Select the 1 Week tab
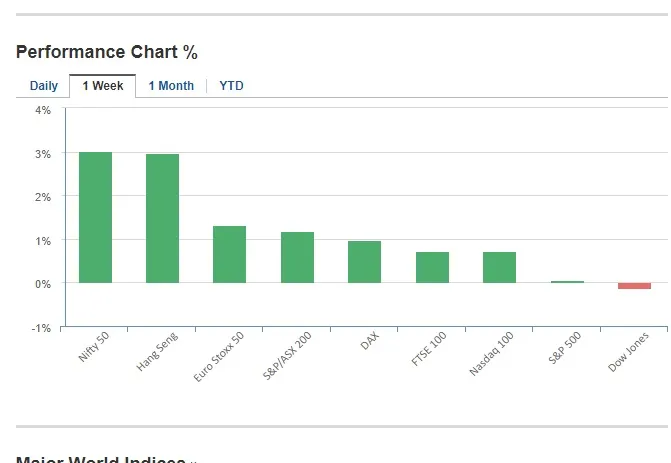Image resolution: width=671 pixels, height=463 pixels. (103, 86)
